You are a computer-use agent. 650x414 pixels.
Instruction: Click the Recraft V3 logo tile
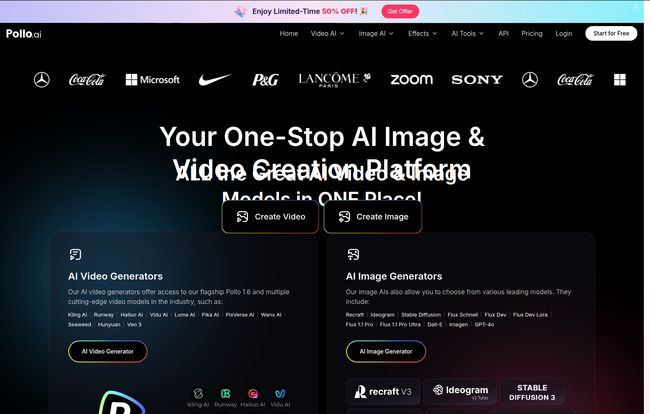pos(383,392)
